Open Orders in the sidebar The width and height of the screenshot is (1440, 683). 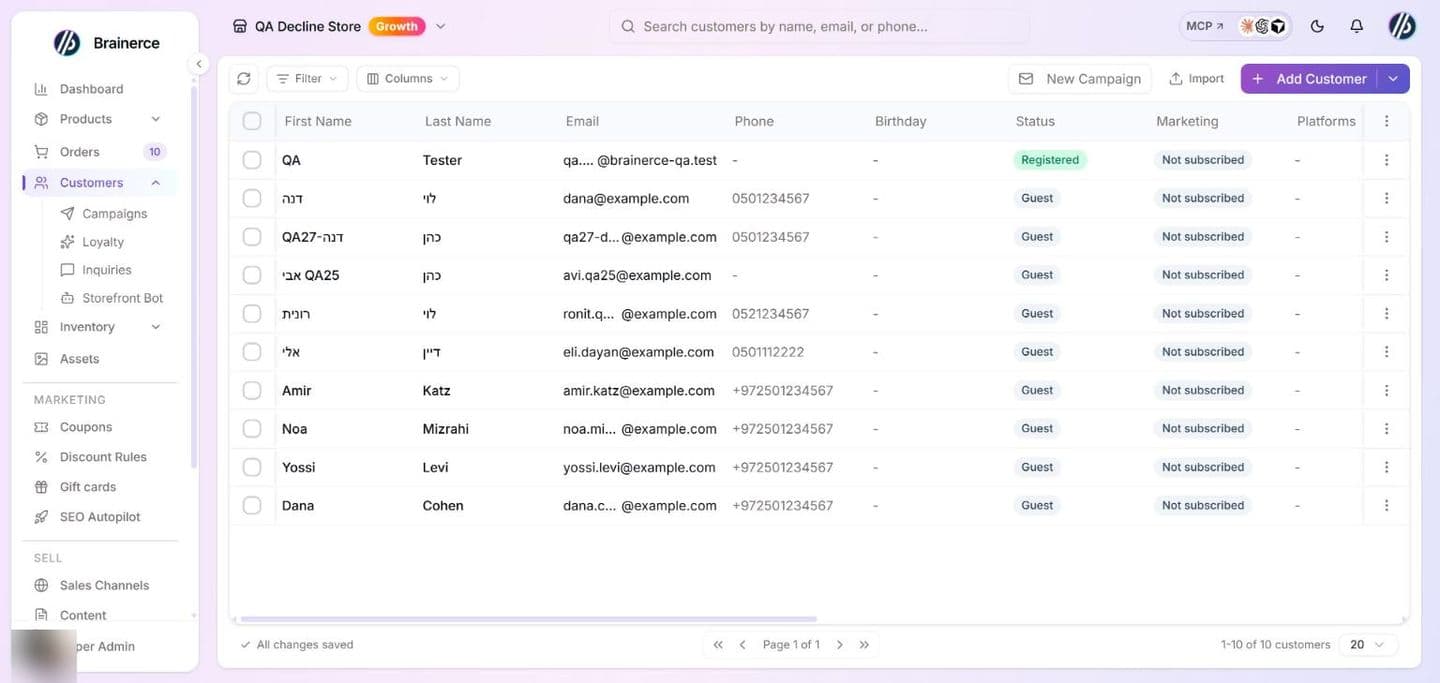pyautogui.click(x=79, y=152)
